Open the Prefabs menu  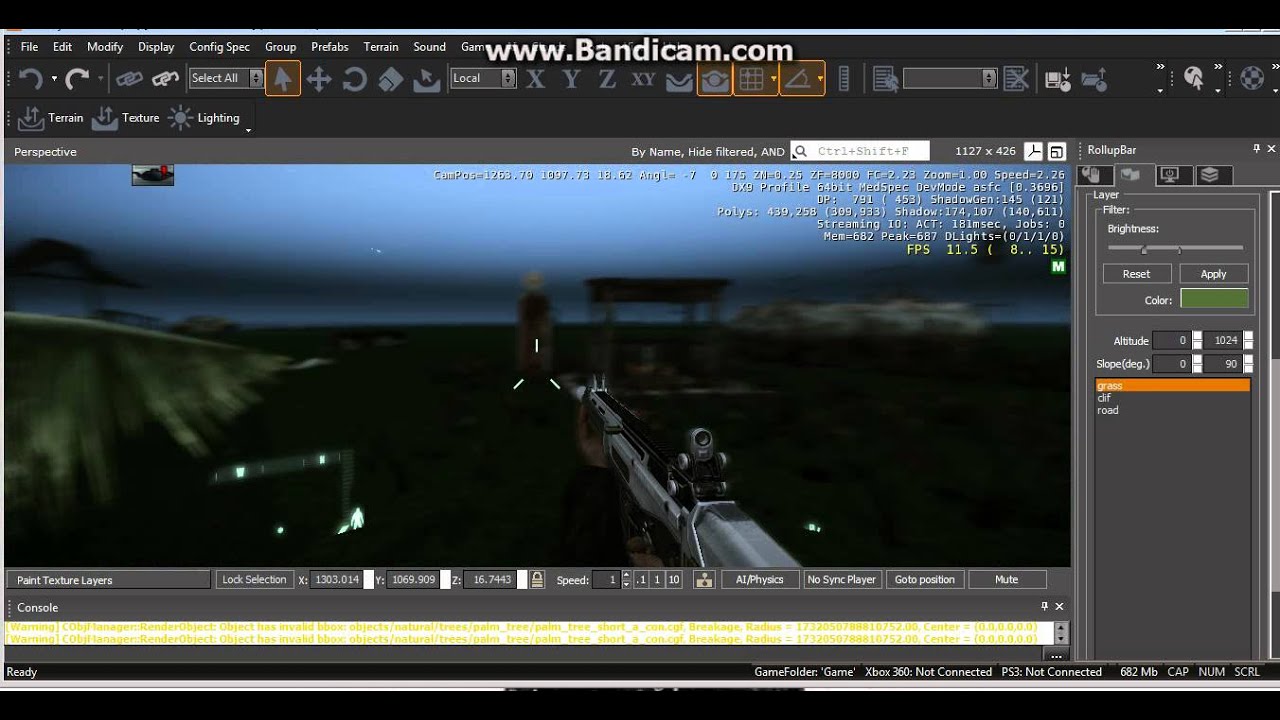pyautogui.click(x=330, y=47)
